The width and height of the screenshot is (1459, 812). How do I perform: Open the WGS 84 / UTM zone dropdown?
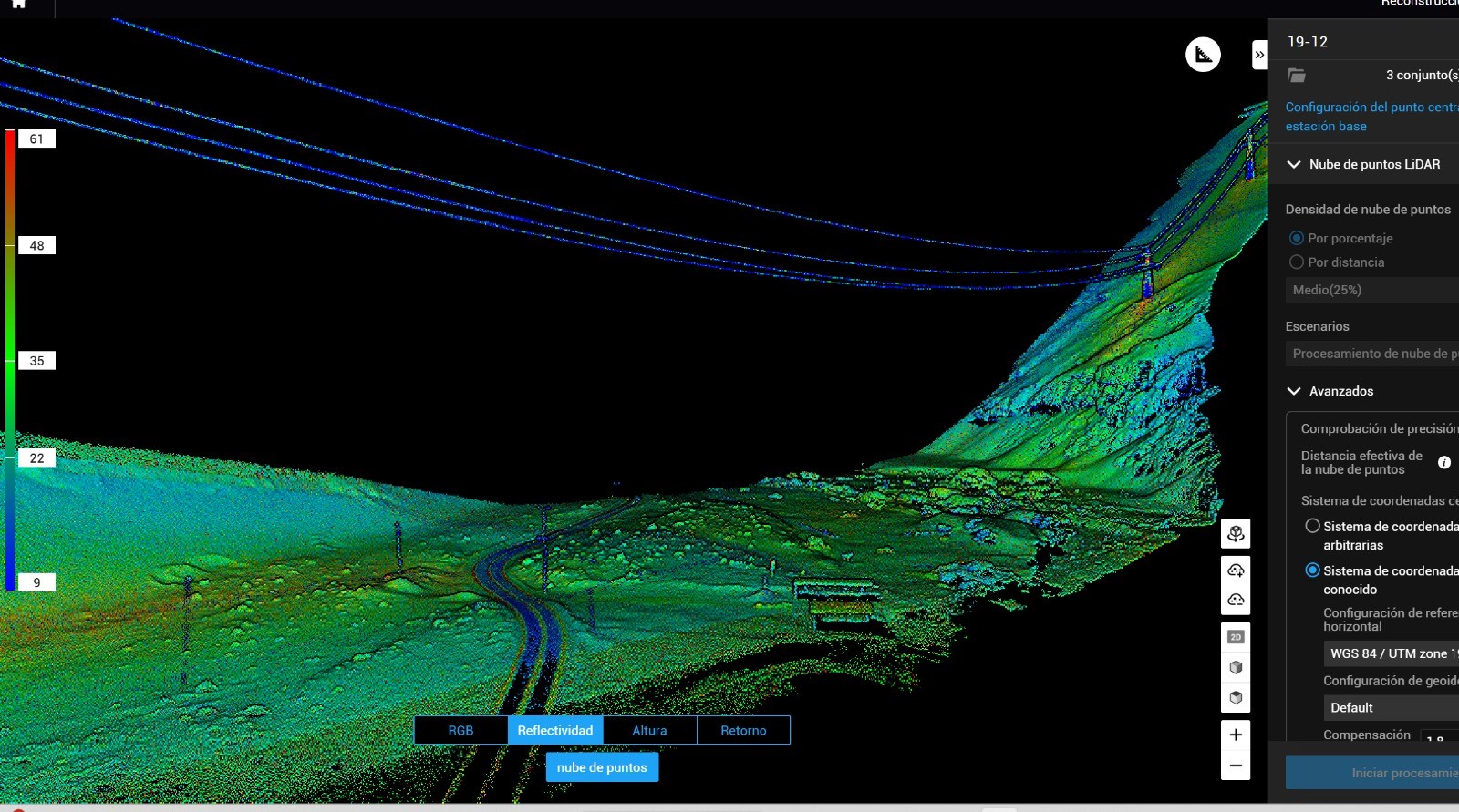1392,653
